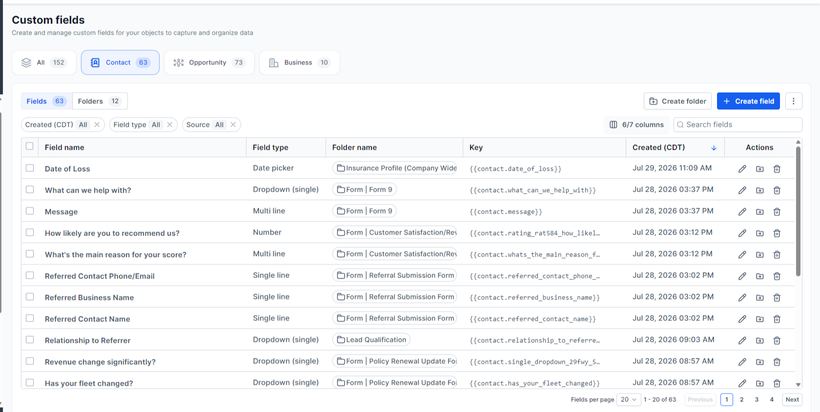Check the Date of Loss row

pyautogui.click(x=30, y=168)
